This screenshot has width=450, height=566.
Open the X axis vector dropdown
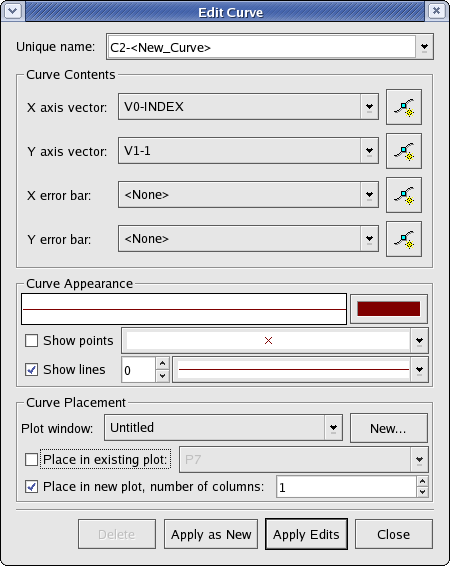click(369, 107)
